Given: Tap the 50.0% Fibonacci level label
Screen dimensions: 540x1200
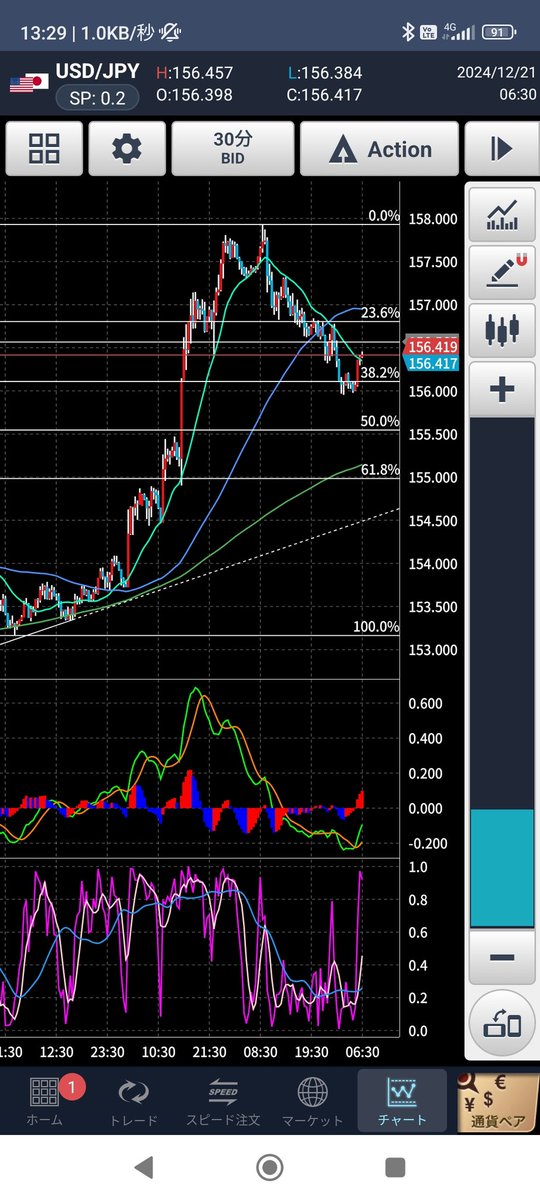Looking at the screenshot, I should [x=380, y=422].
